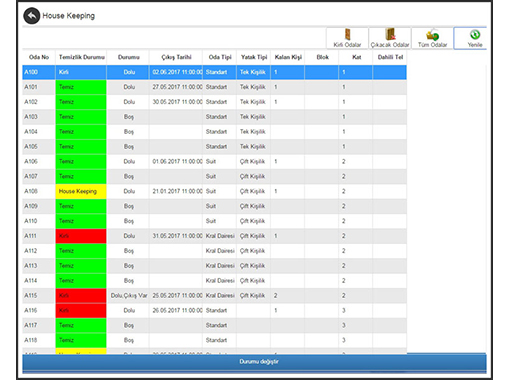The image size is (510, 380).
Task: Click date 30.05.2017 for room A102
Action: 177,102
